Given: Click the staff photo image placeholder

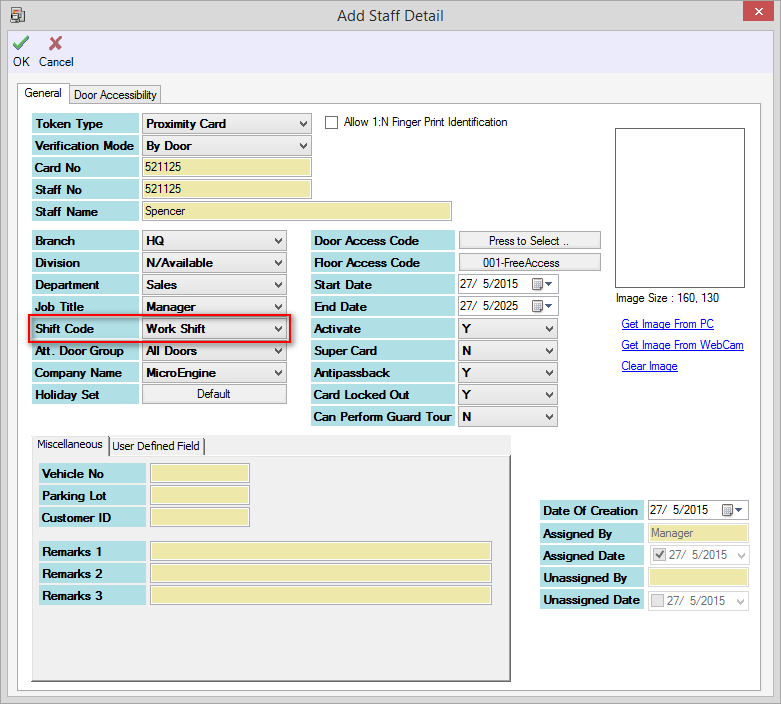Looking at the screenshot, I should (x=679, y=208).
